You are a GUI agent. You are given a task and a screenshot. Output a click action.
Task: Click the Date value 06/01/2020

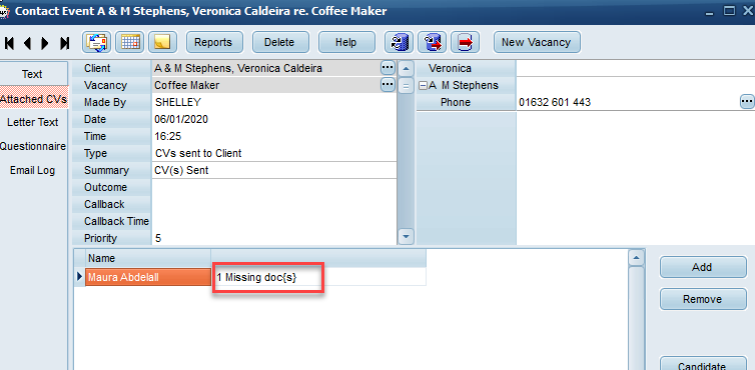(x=274, y=119)
